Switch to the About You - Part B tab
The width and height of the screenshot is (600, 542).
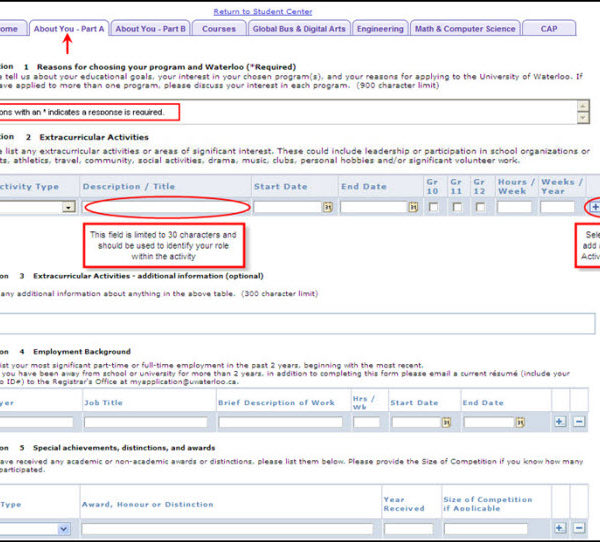(x=150, y=29)
